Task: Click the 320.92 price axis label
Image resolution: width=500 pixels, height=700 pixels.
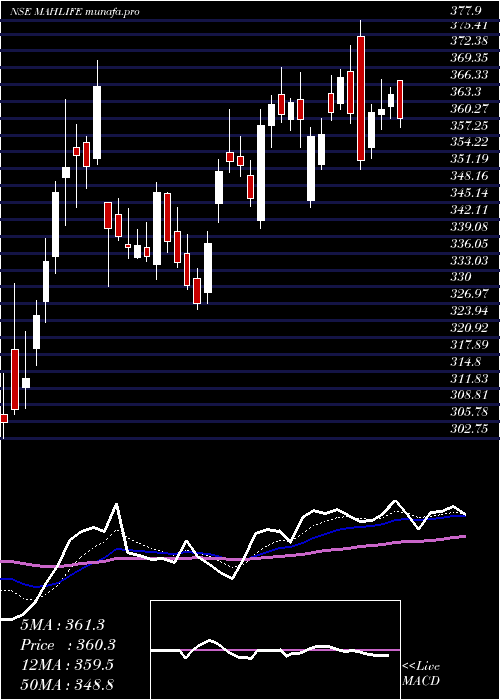Action: pyautogui.click(x=470, y=328)
